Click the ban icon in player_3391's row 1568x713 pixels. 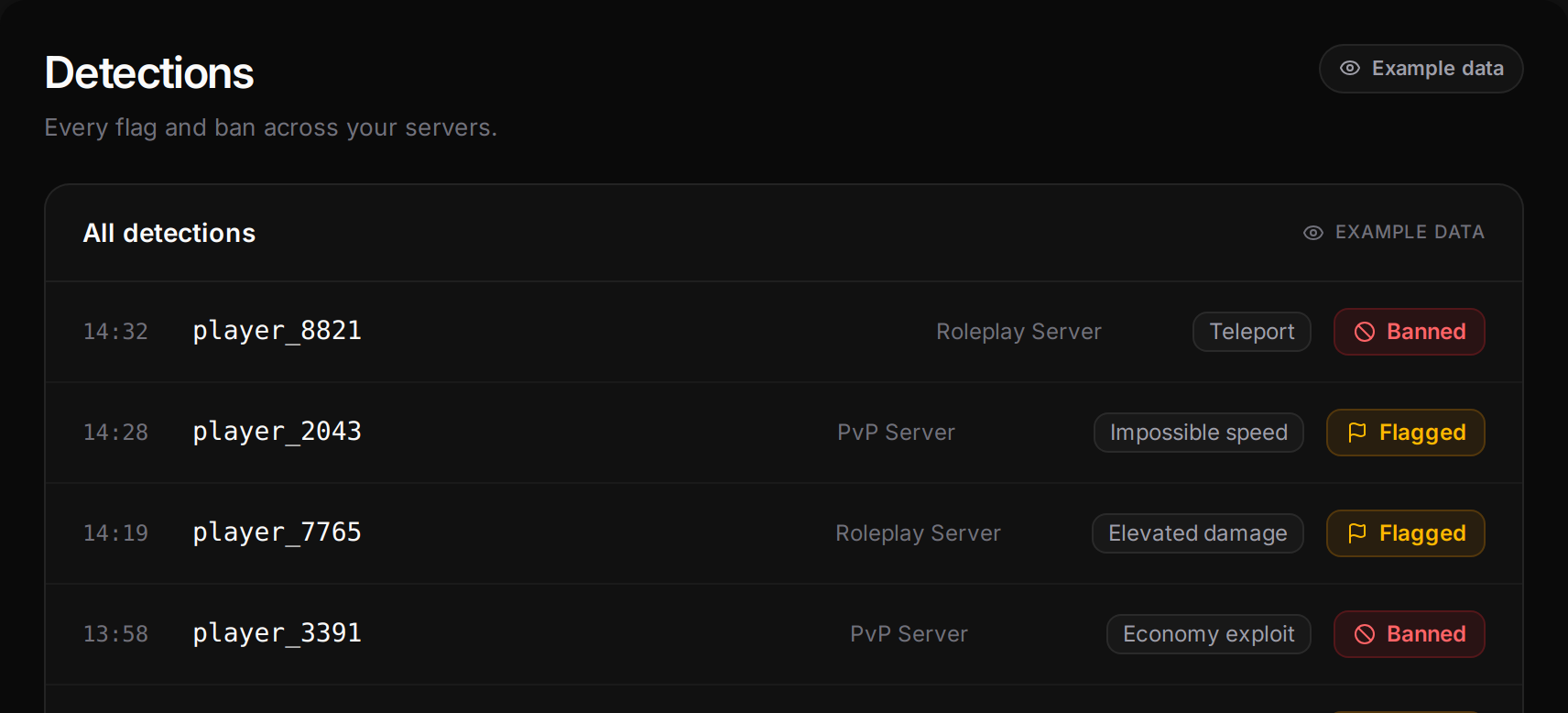[1365, 634]
